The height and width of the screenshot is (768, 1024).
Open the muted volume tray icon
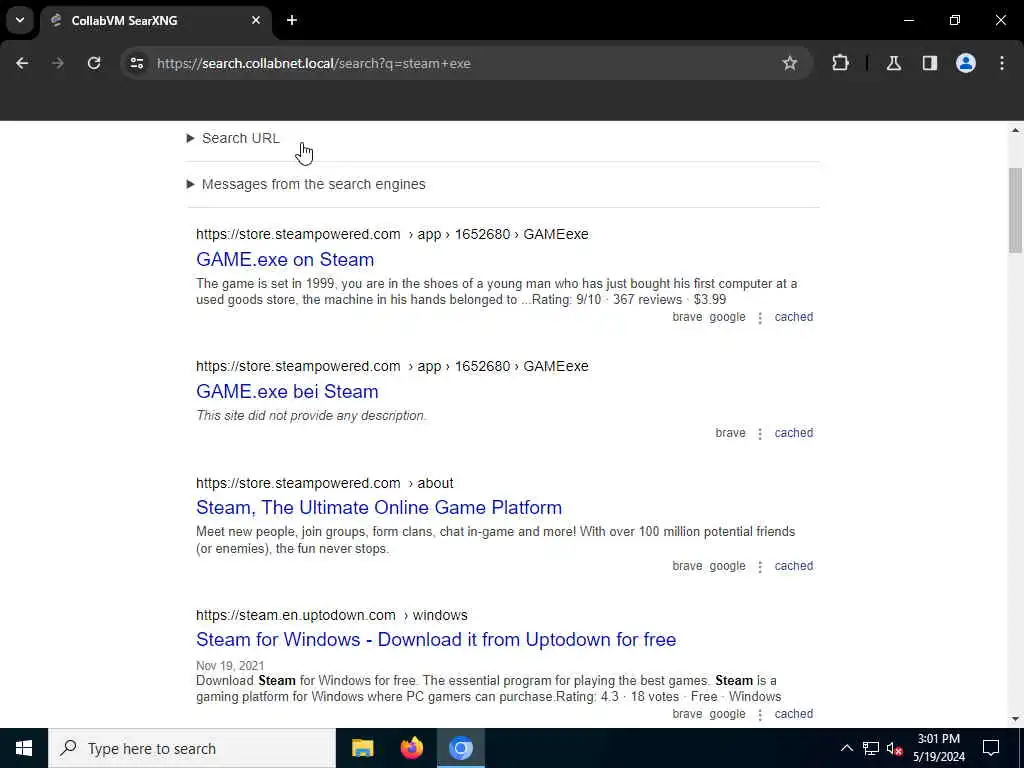(x=894, y=748)
